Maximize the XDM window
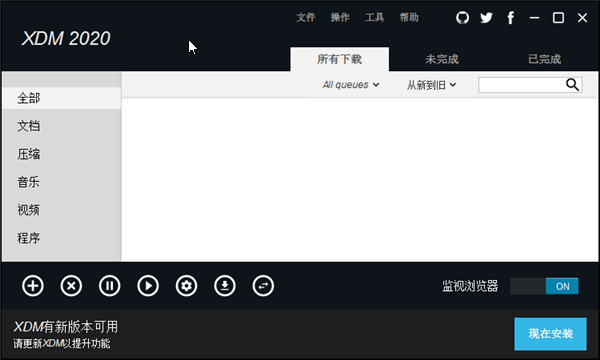This screenshot has width=600, height=360. (558, 18)
